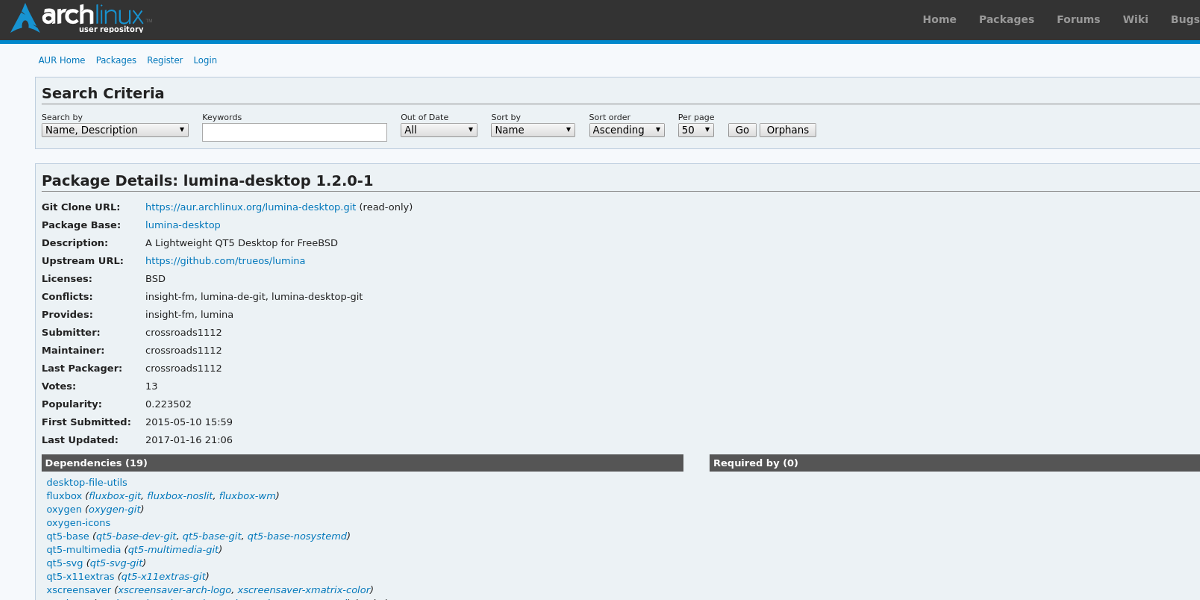Open Packages in the top navigation bar
The width and height of the screenshot is (1200, 600).
coord(1006,19)
